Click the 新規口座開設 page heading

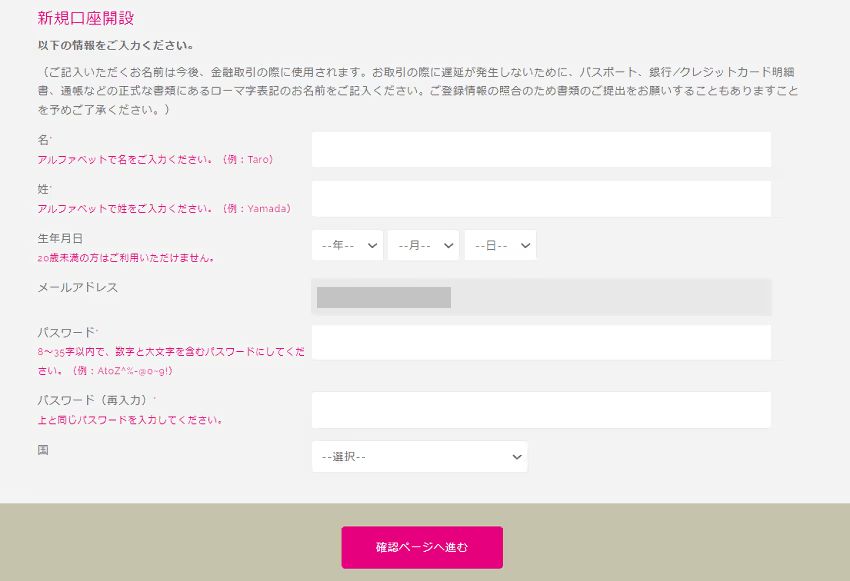tap(84, 18)
